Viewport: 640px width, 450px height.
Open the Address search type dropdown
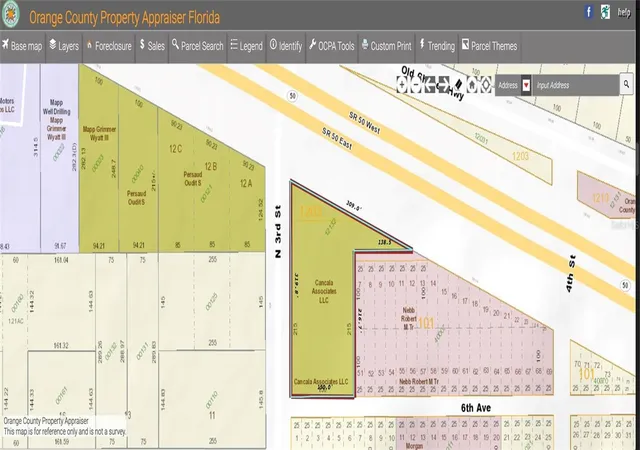[x=526, y=85]
